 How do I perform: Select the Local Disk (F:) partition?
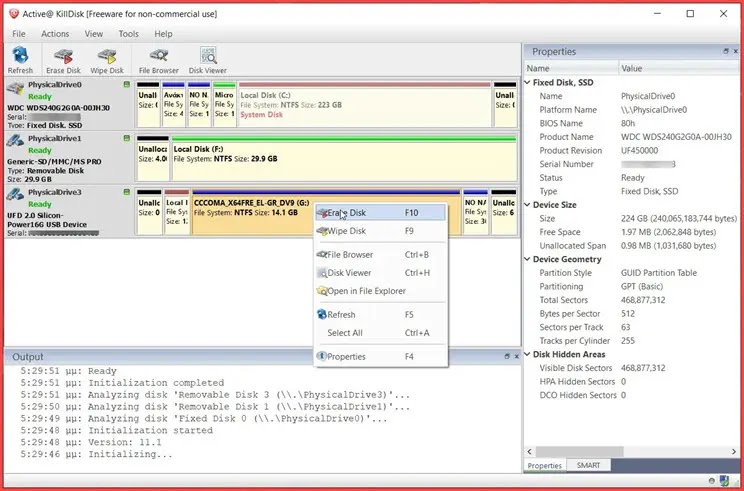pyautogui.click(x=344, y=158)
